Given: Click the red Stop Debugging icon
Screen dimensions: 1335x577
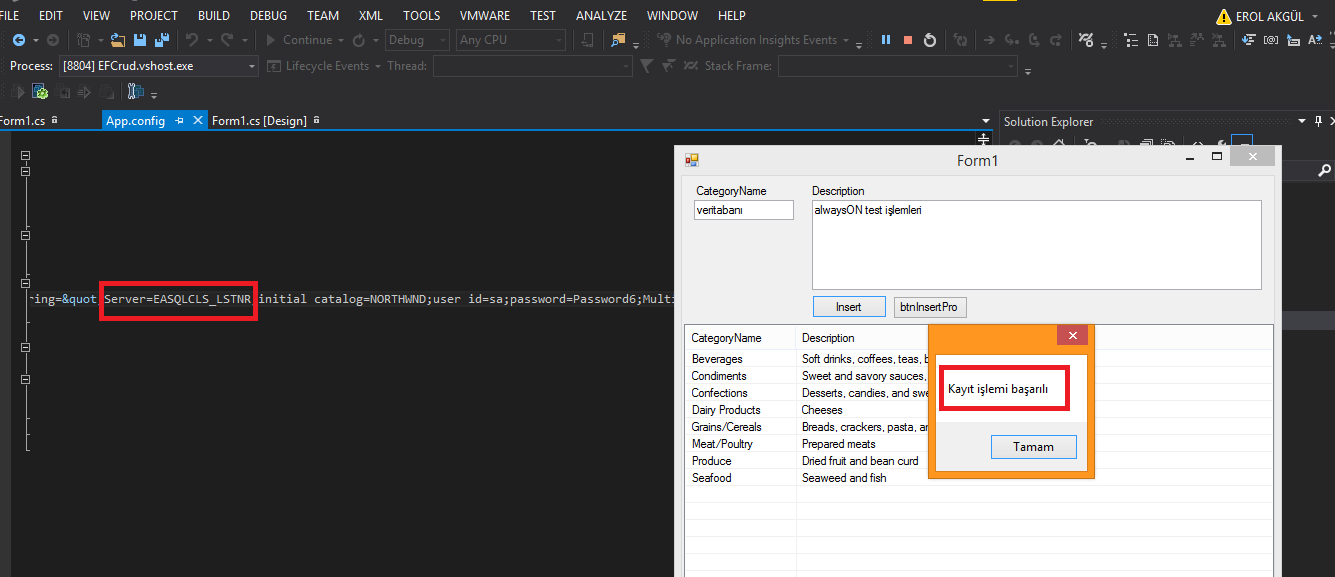Looking at the screenshot, I should click(x=908, y=40).
